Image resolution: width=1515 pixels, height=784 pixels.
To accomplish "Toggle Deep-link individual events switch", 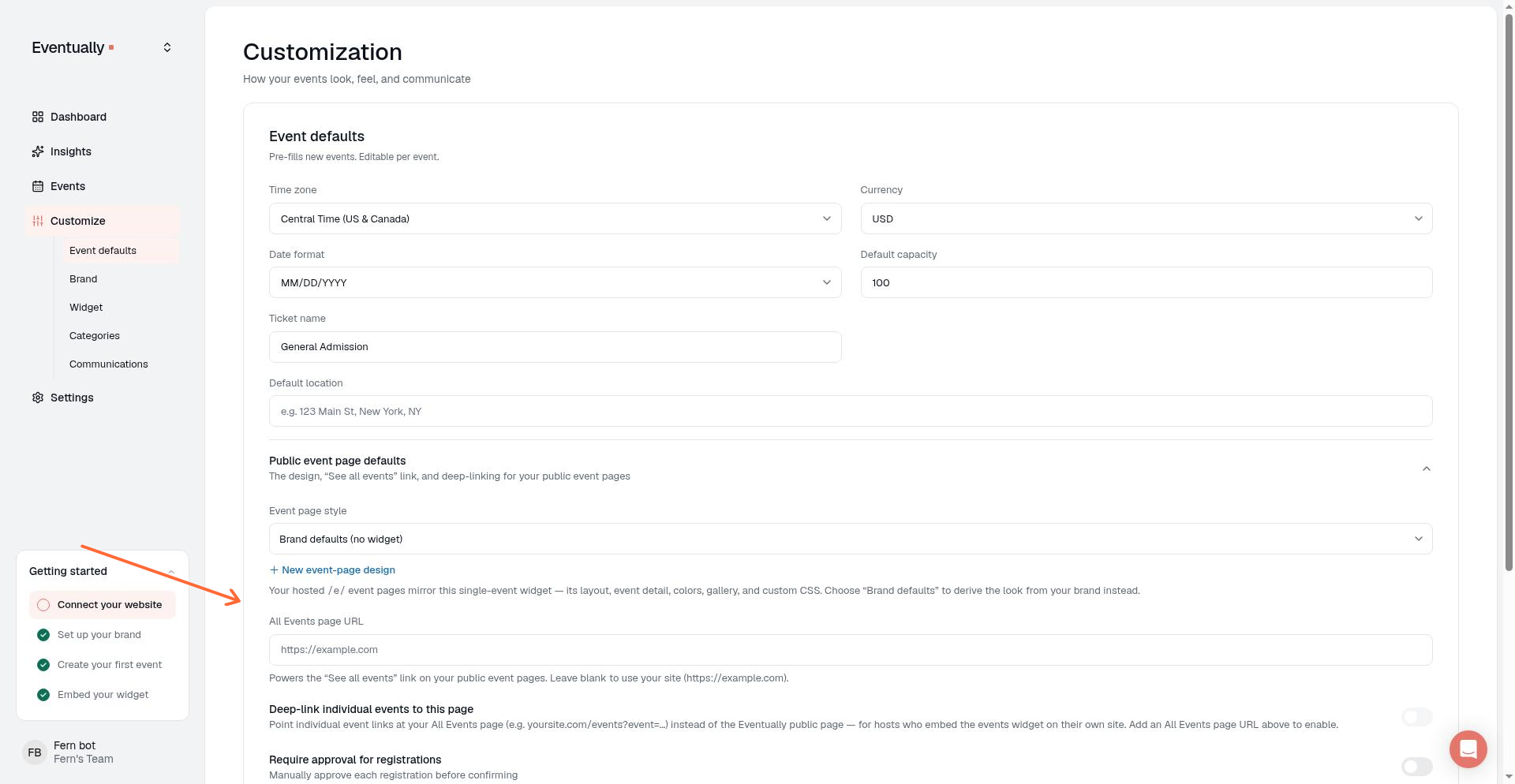I will coord(1416,717).
